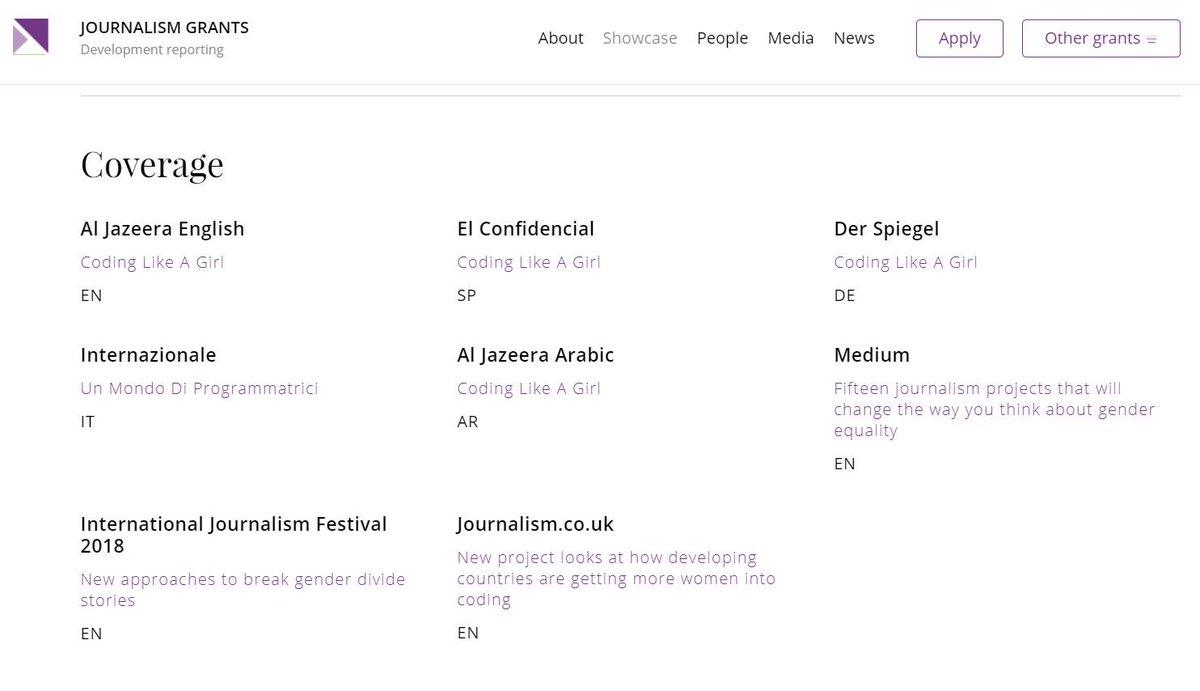Click the Journalism Grants site title
The height and width of the screenshot is (691, 1200).
click(164, 27)
